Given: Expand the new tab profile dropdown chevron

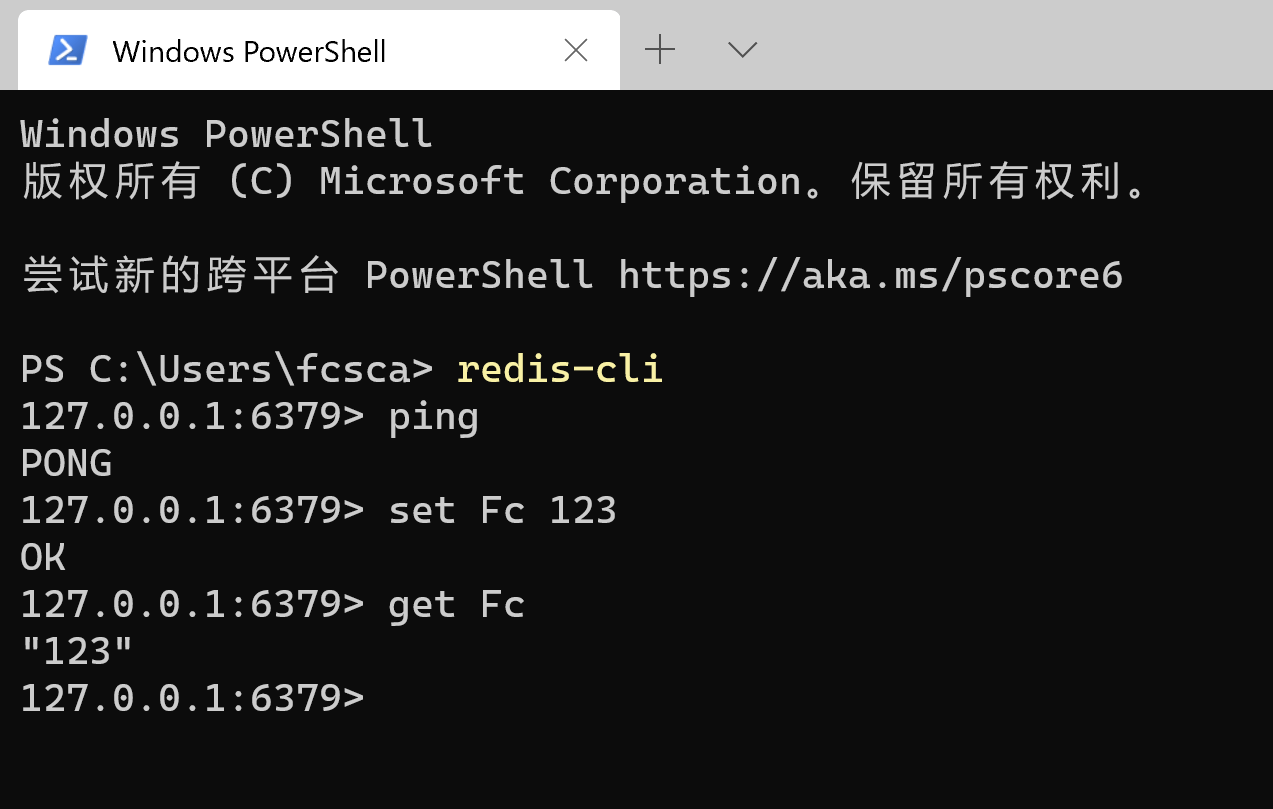Looking at the screenshot, I should [x=742, y=49].
